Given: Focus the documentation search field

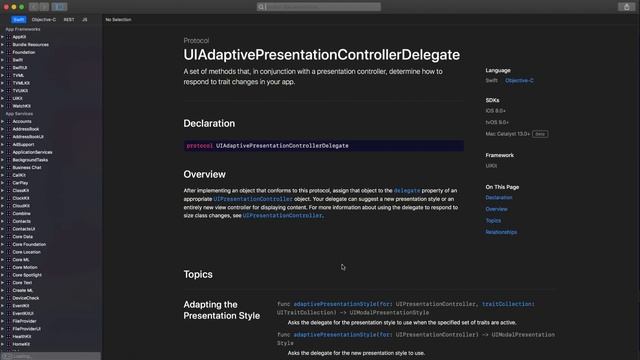Looking at the screenshot, I should pyautogui.click(x=319, y=7).
